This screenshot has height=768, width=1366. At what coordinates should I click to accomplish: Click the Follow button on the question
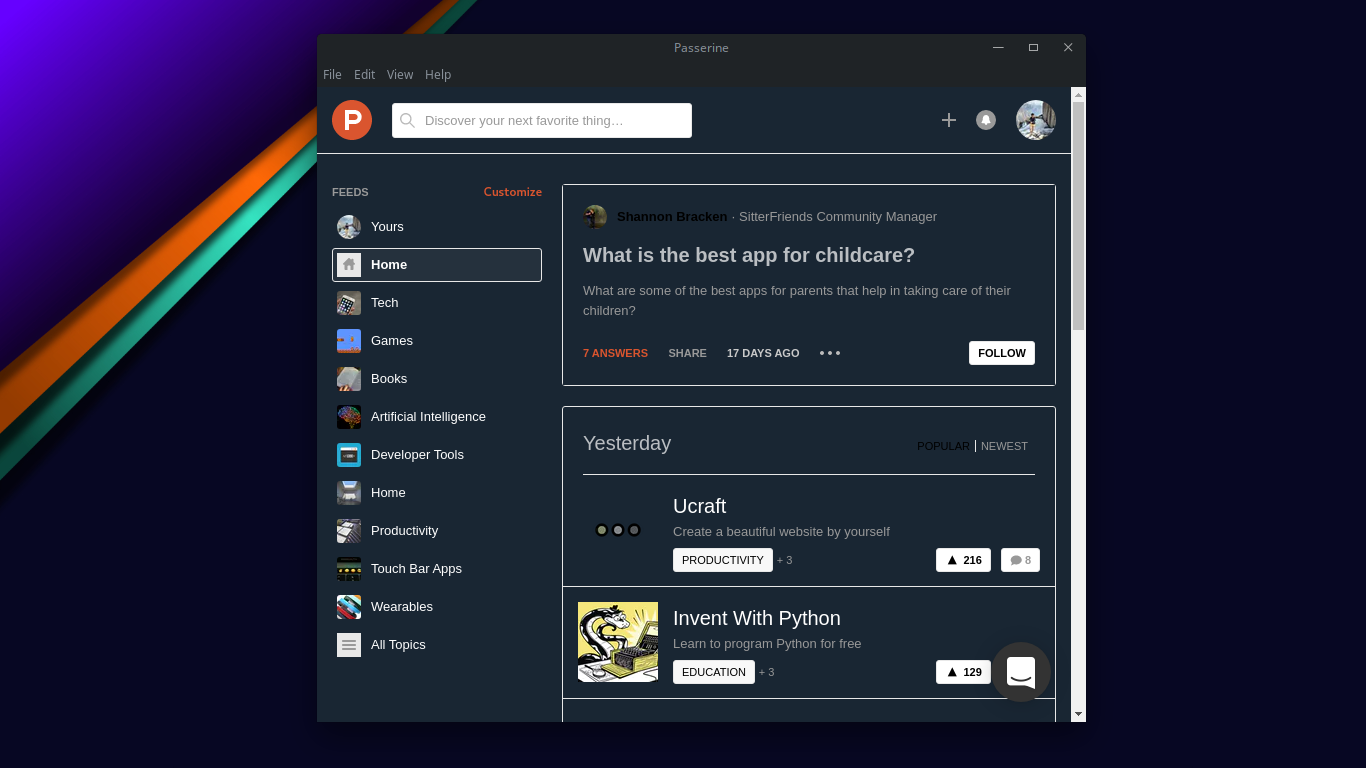(1002, 353)
